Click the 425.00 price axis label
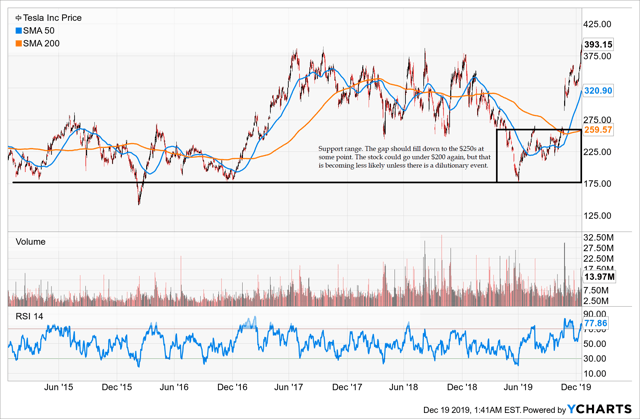The image size is (640, 419). click(598, 24)
